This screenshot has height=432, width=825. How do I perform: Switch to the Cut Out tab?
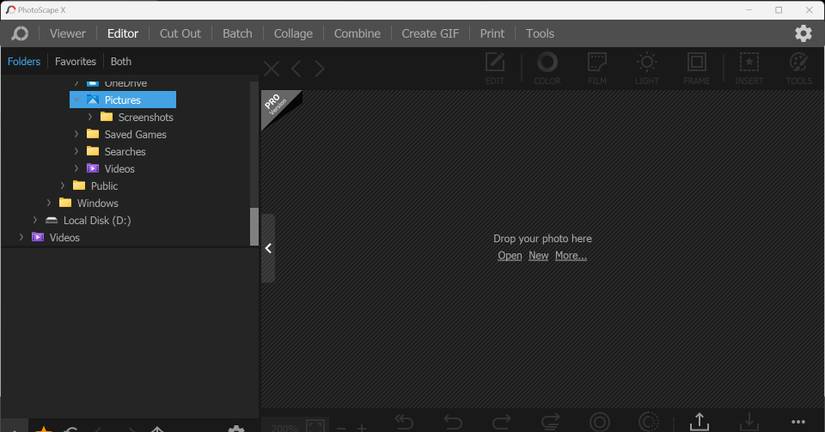pos(180,34)
